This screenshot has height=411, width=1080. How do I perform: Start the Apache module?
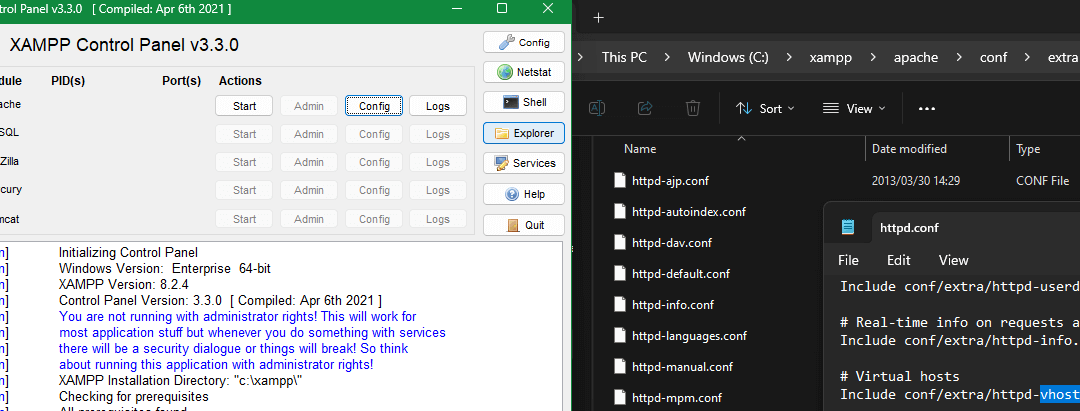[x=245, y=106]
